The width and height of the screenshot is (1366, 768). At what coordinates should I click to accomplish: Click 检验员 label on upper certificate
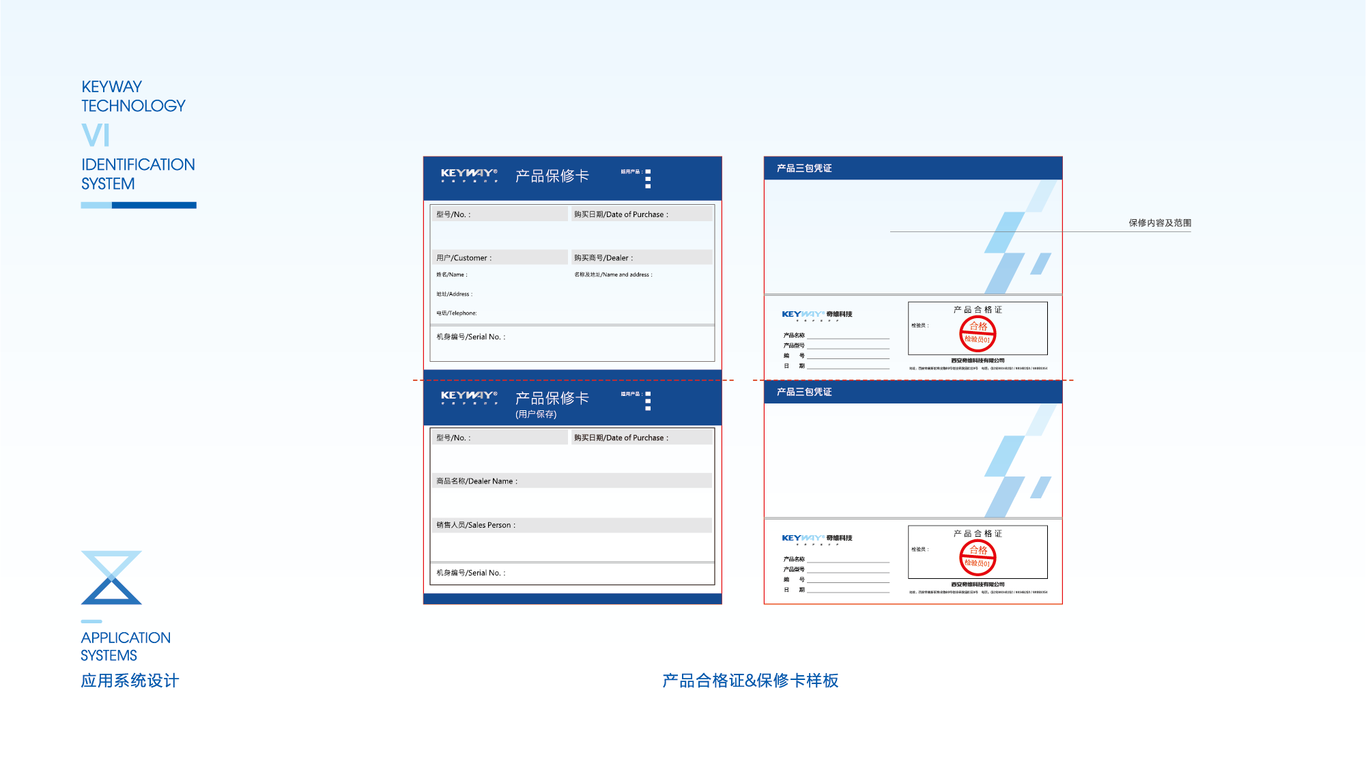click(920, 325)
